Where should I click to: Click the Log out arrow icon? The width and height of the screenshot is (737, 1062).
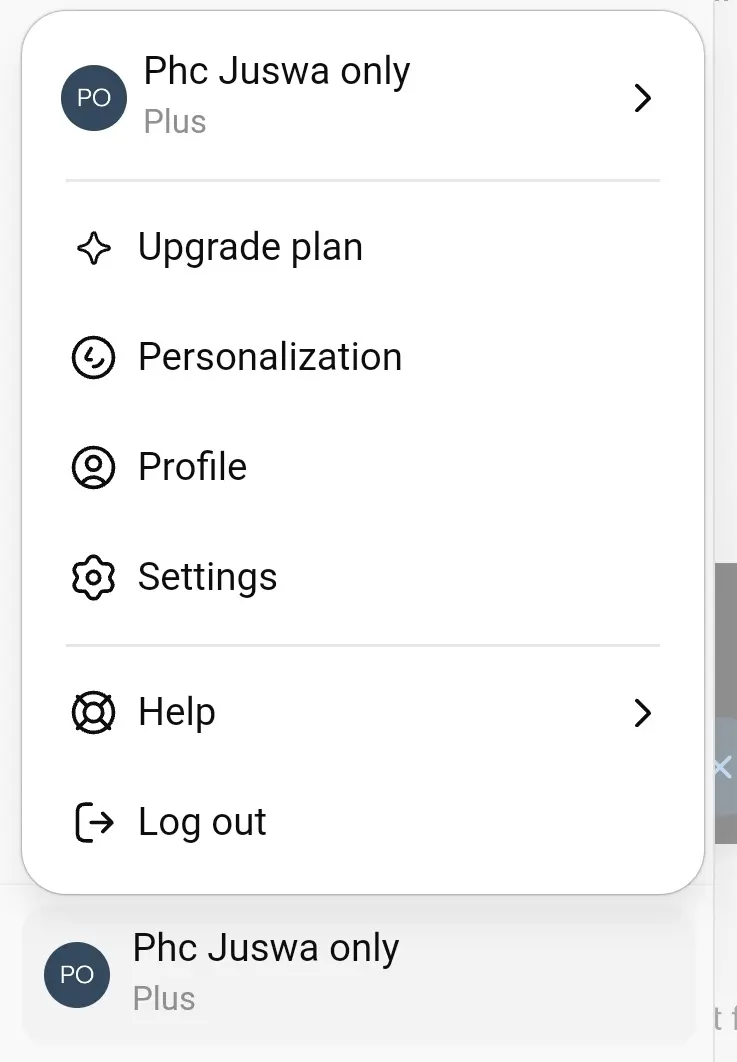[93, 822]
